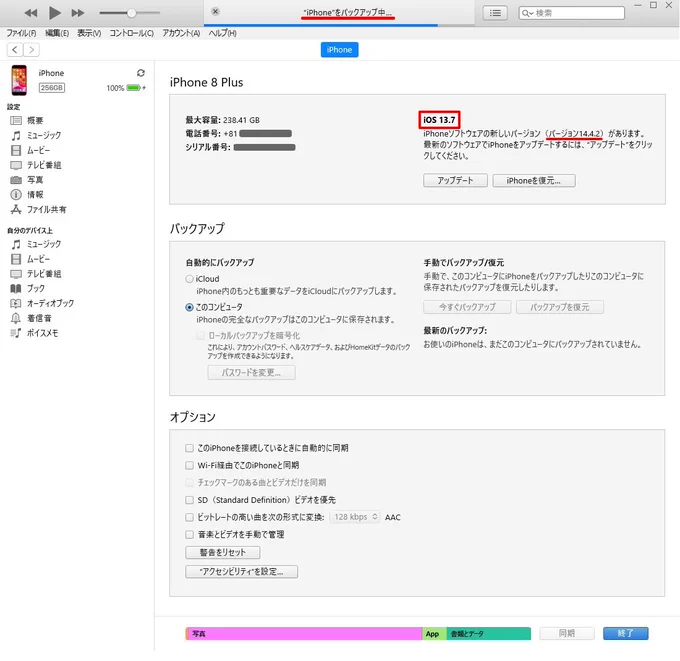Image resolution: width=680 pixels, height=661 pixels.
Task: Click the iPhone 8 Plus heading
Action: (206, 82)
